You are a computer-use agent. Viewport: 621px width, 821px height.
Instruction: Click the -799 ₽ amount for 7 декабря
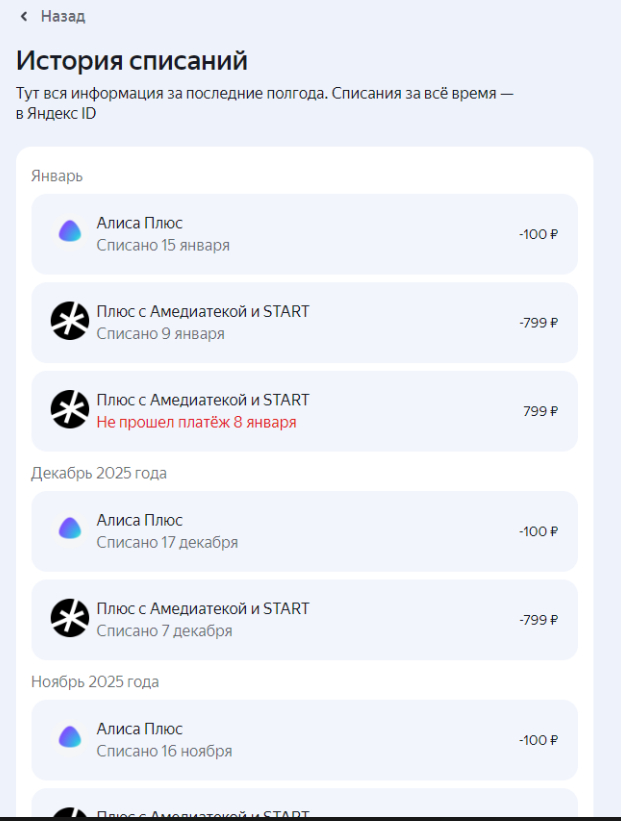[x=538, y=620]
